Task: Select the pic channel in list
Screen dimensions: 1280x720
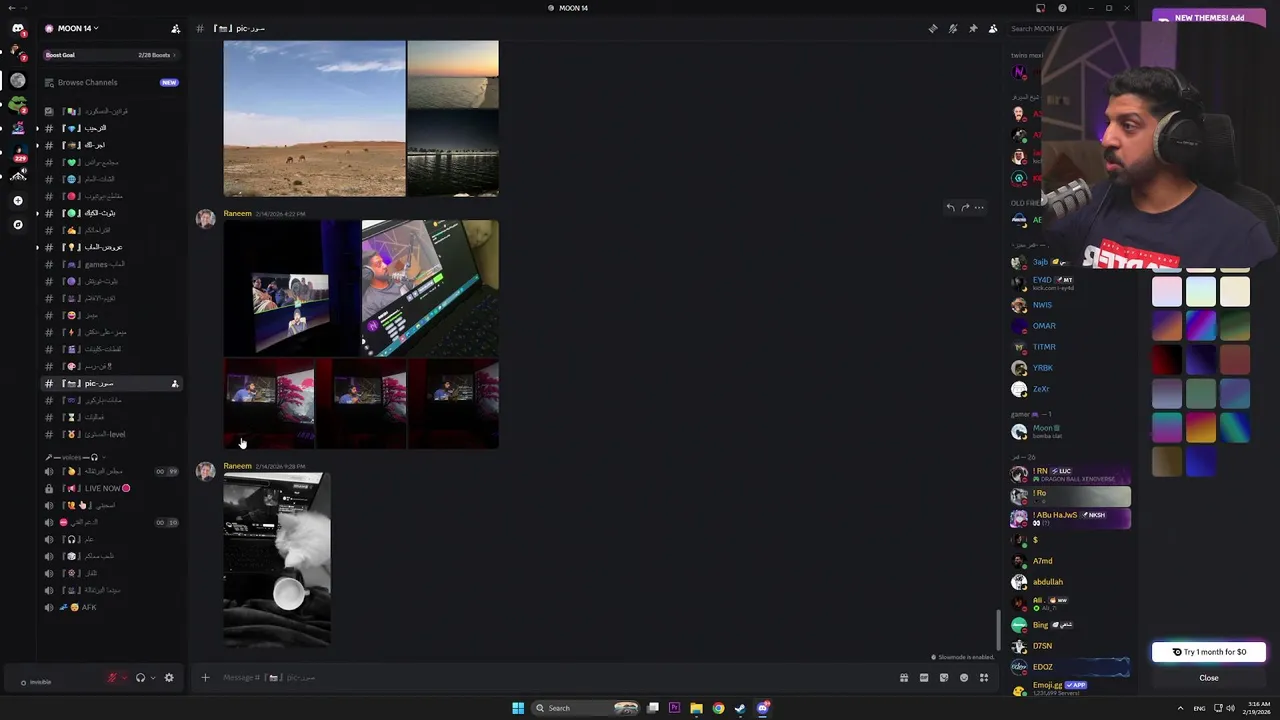Action: coord(111,384)
